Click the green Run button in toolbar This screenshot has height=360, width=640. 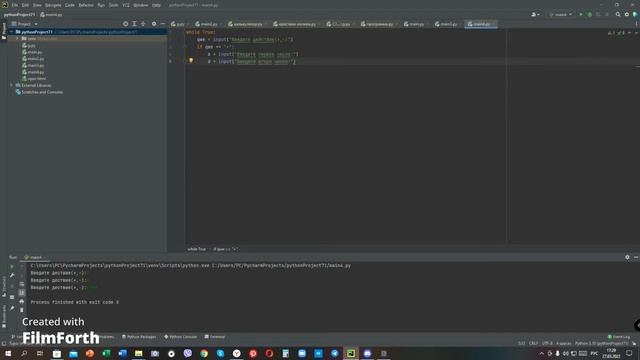point(581,15)
